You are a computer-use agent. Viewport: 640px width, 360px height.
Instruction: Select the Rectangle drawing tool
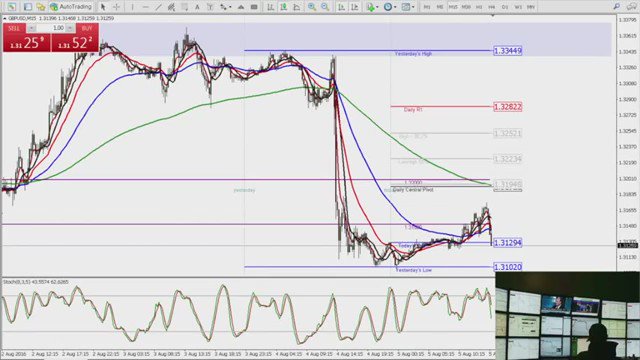(254, 7)
